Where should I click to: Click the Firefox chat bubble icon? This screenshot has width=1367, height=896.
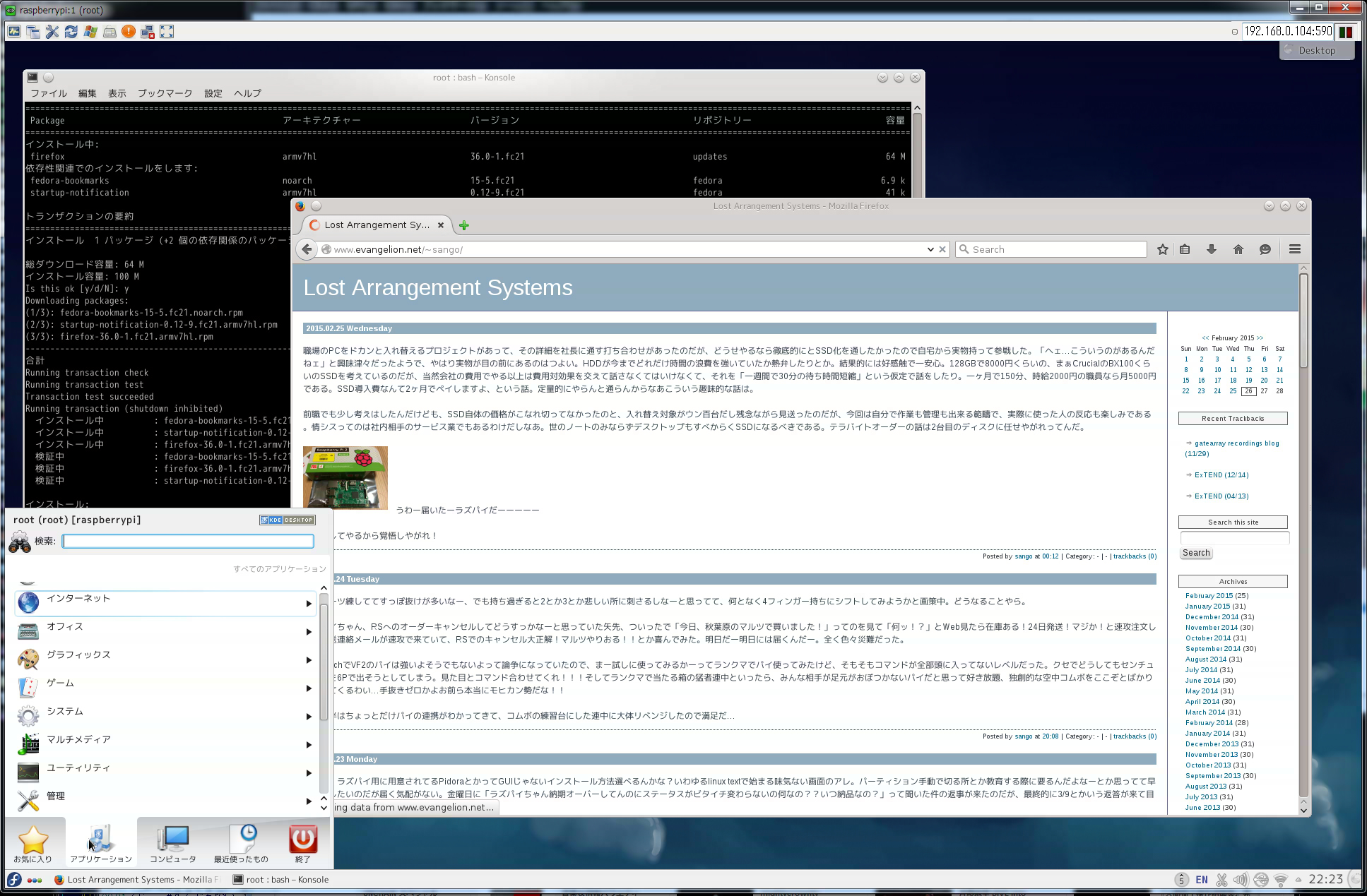1265,249
